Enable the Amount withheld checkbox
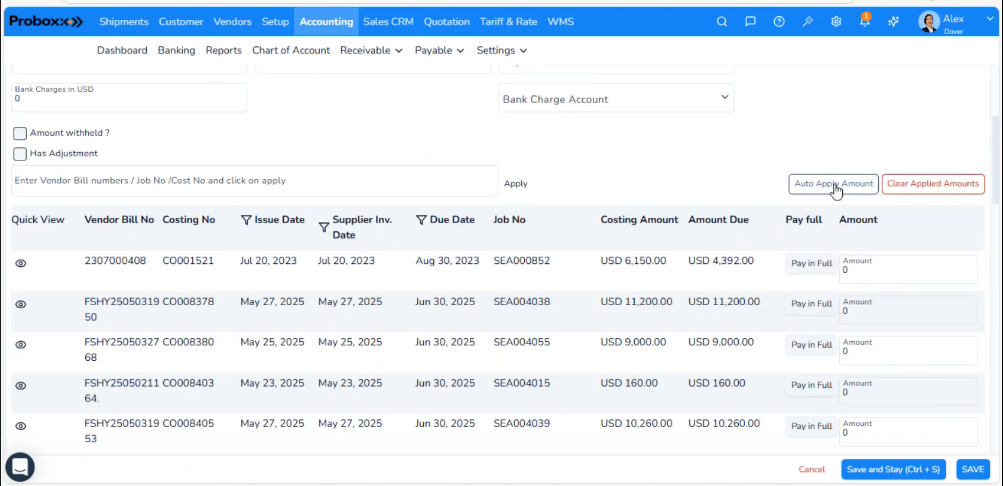Screen dimensions: 1003x486 pos(20,133)
